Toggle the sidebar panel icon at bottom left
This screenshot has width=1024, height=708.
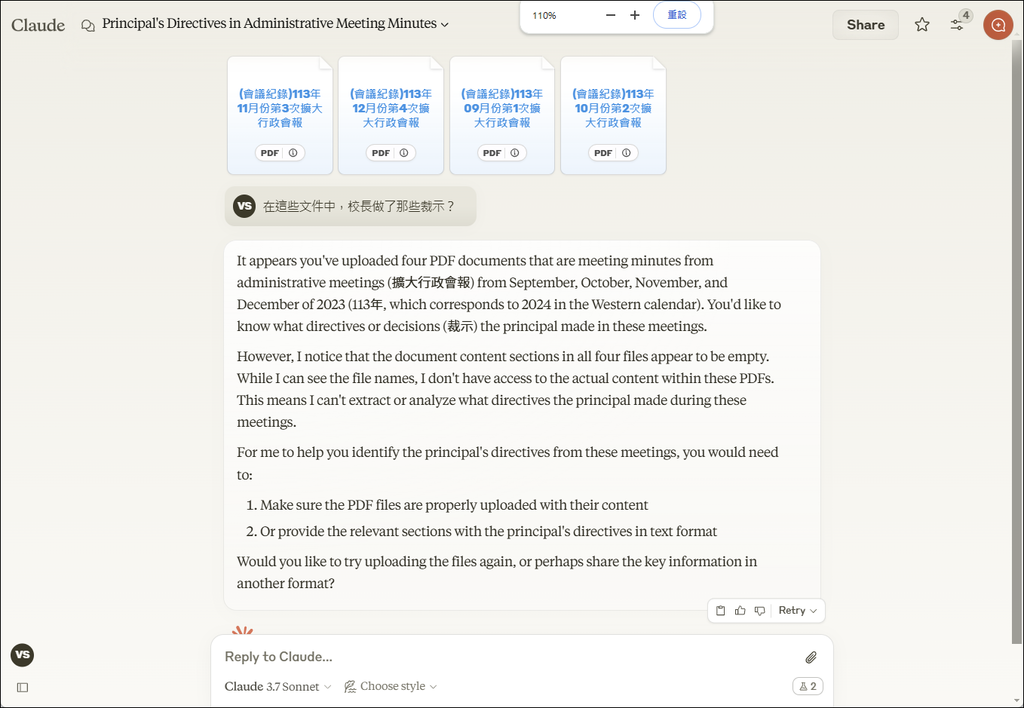22,687
